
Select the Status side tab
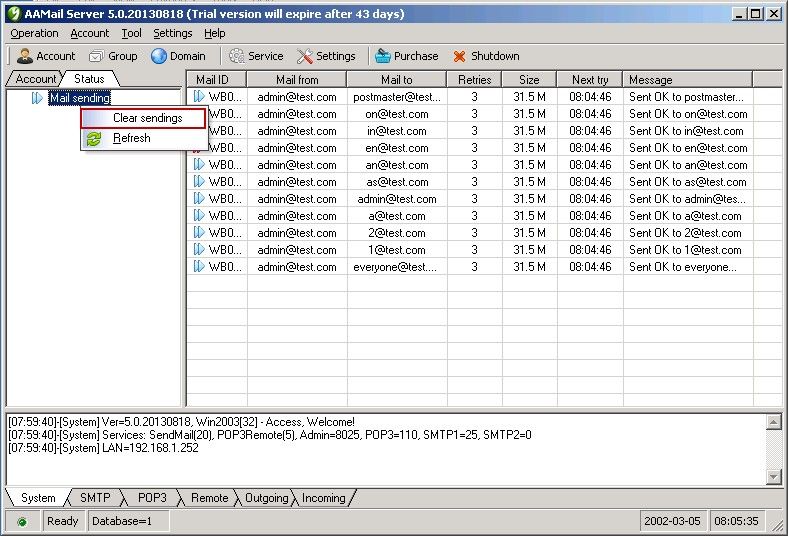89,79
